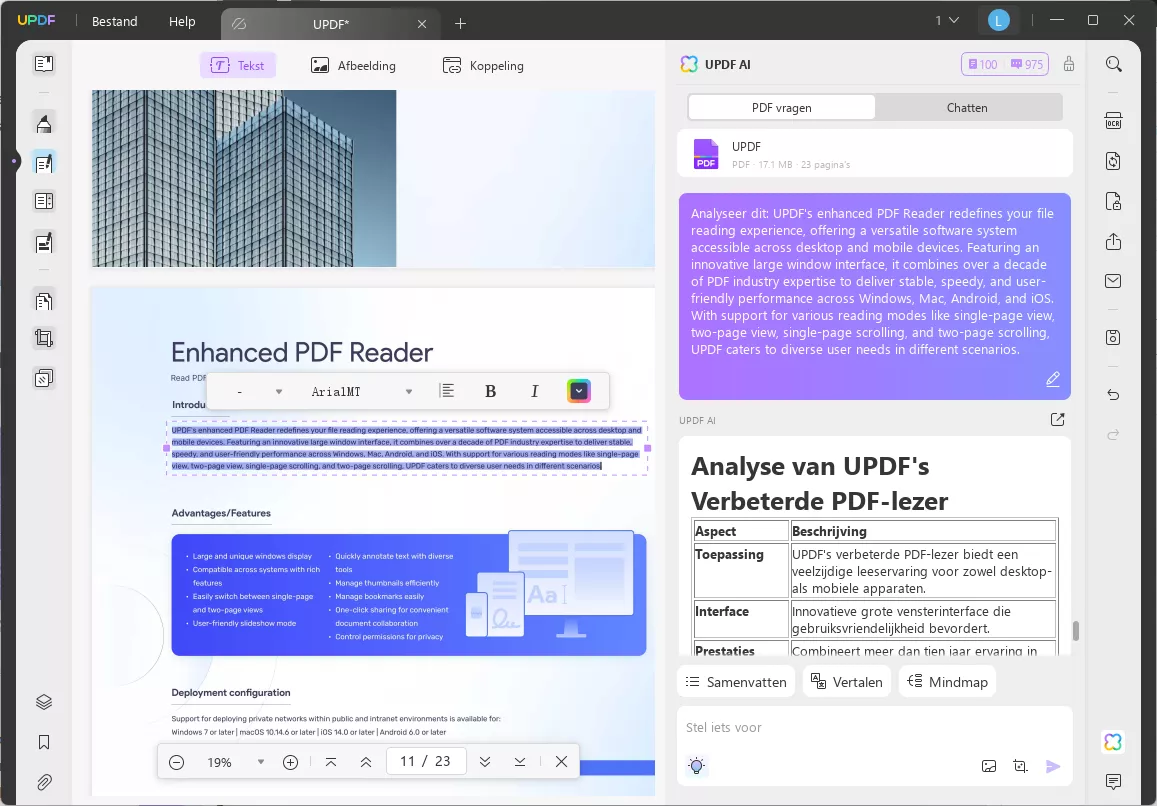
Task: Open the comments panel icon at bottom right
Action: tap(1113, 781)
